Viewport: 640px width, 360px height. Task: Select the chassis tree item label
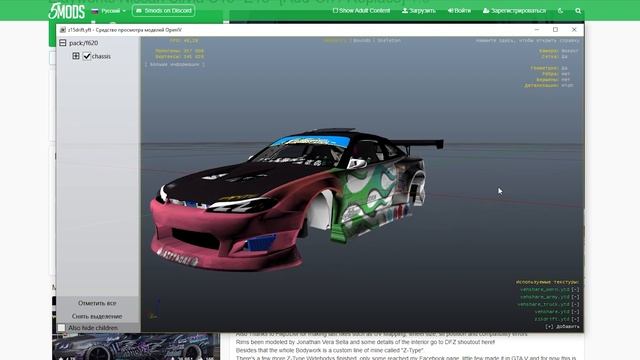101,56
